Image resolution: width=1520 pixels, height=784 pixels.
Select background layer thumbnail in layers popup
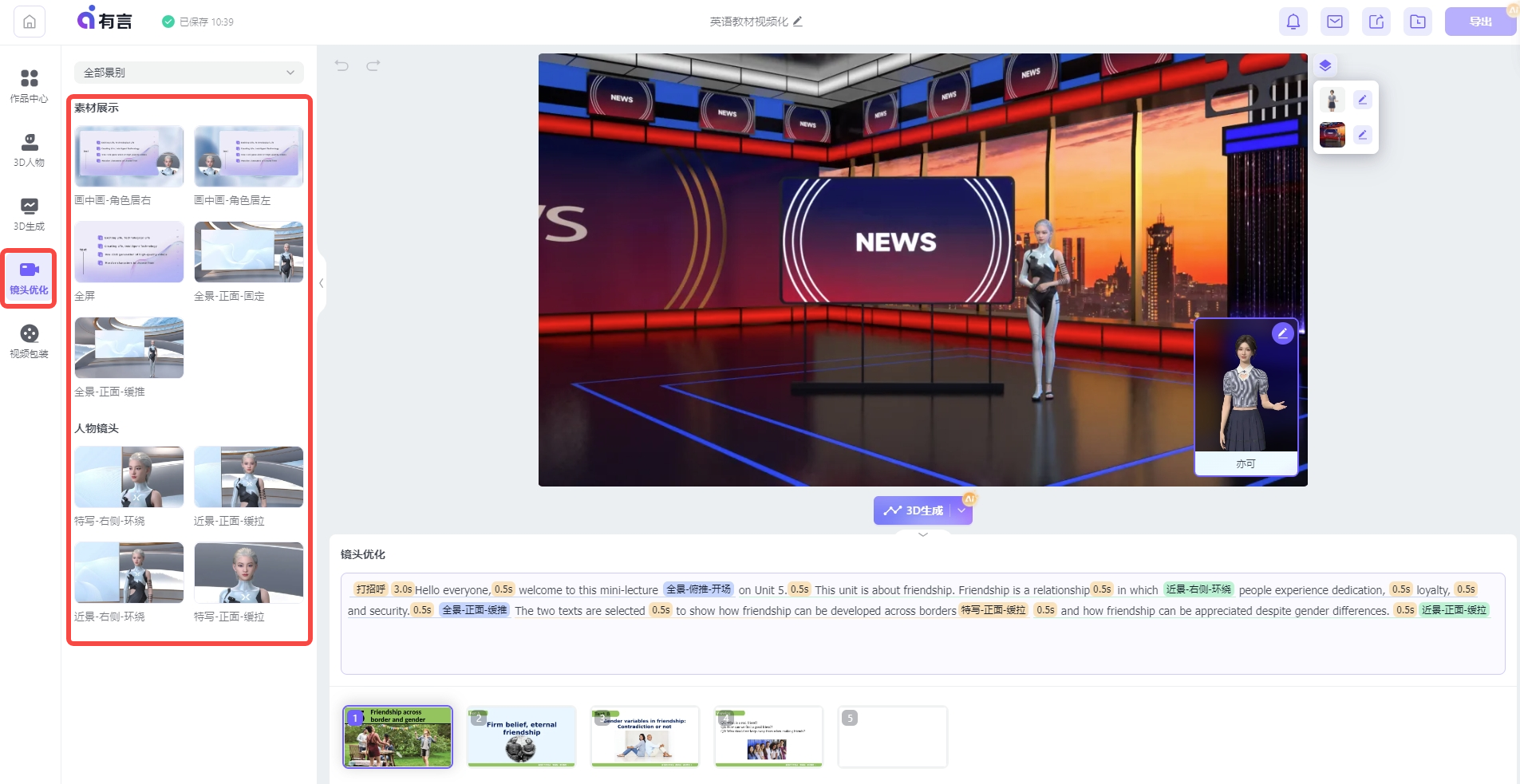pos(1332,135)
